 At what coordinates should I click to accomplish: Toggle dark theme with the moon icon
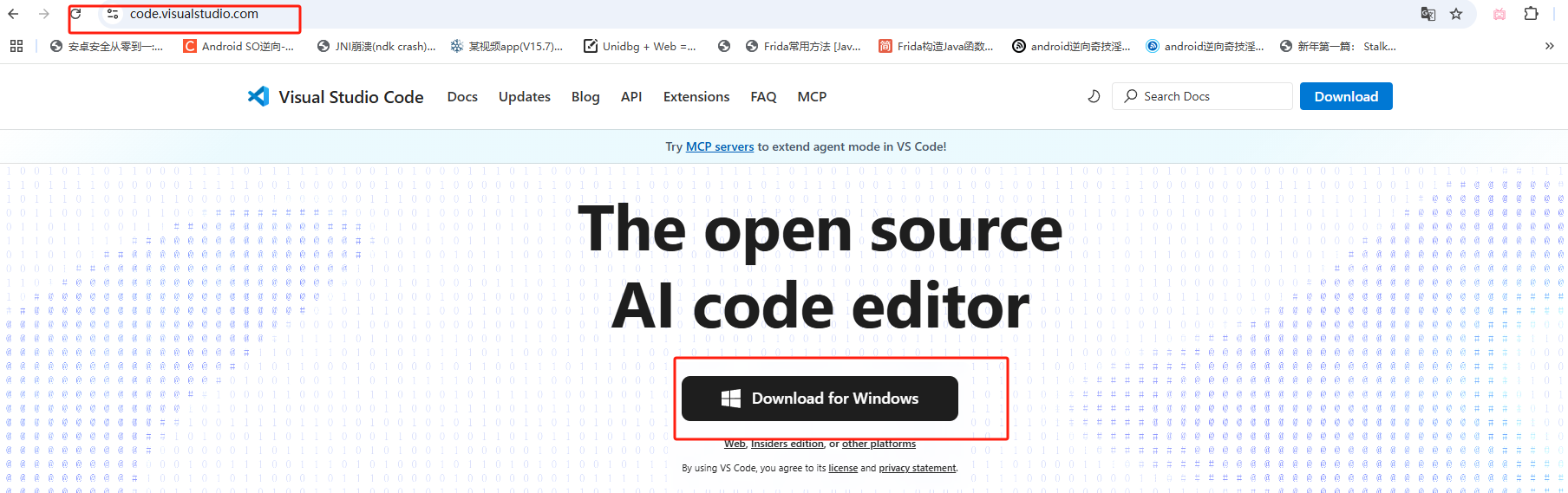pos(1094,96)
